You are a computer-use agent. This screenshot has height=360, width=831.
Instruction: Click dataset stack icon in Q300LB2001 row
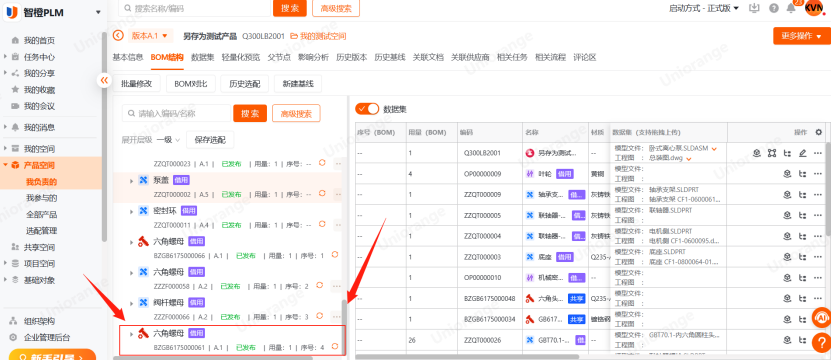point(757,153)
